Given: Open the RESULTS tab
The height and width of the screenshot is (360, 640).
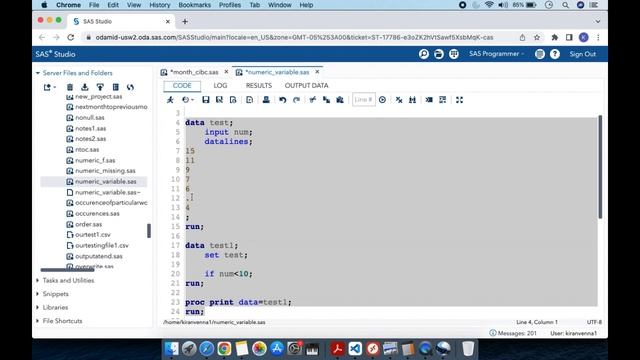Looking at the screenshot, I should tap(258, 86).
